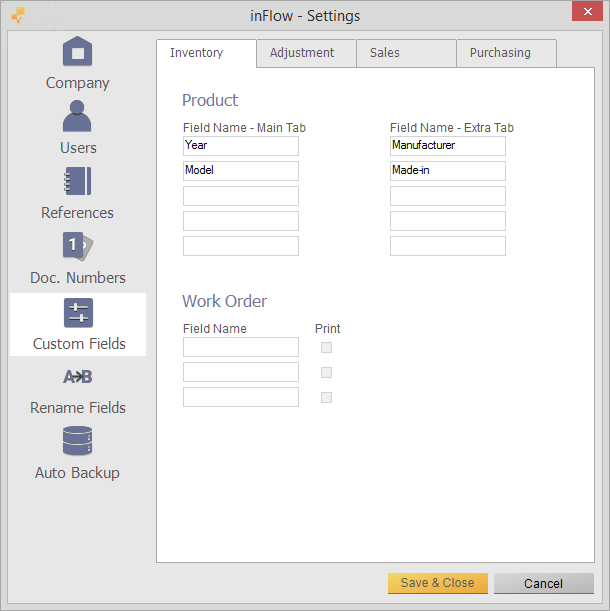Click the Field Name - Extra Tab label

coord(452,127)
